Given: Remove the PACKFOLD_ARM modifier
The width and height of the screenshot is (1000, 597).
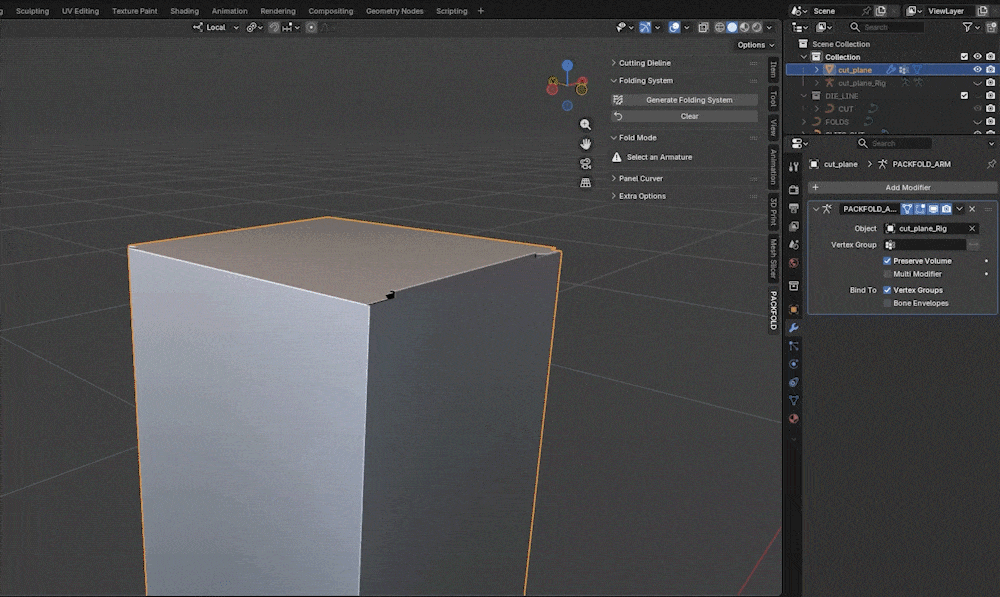Looking at the screenshot, I should coord(972,209).
